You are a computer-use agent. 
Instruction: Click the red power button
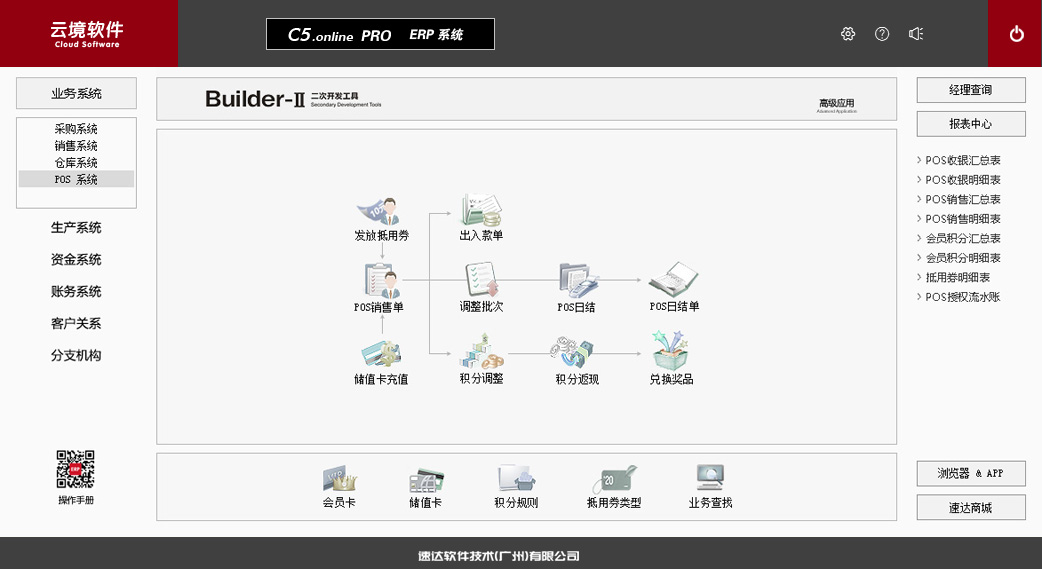click(x=1016, y=34)
